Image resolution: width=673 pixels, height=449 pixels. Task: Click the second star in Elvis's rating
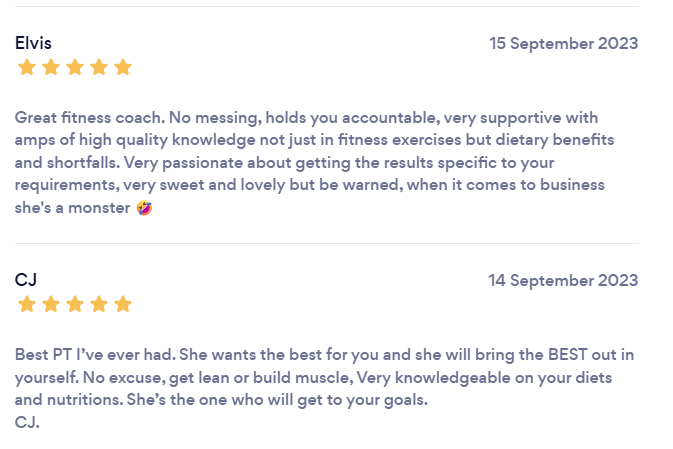click(x=51, y=68)
